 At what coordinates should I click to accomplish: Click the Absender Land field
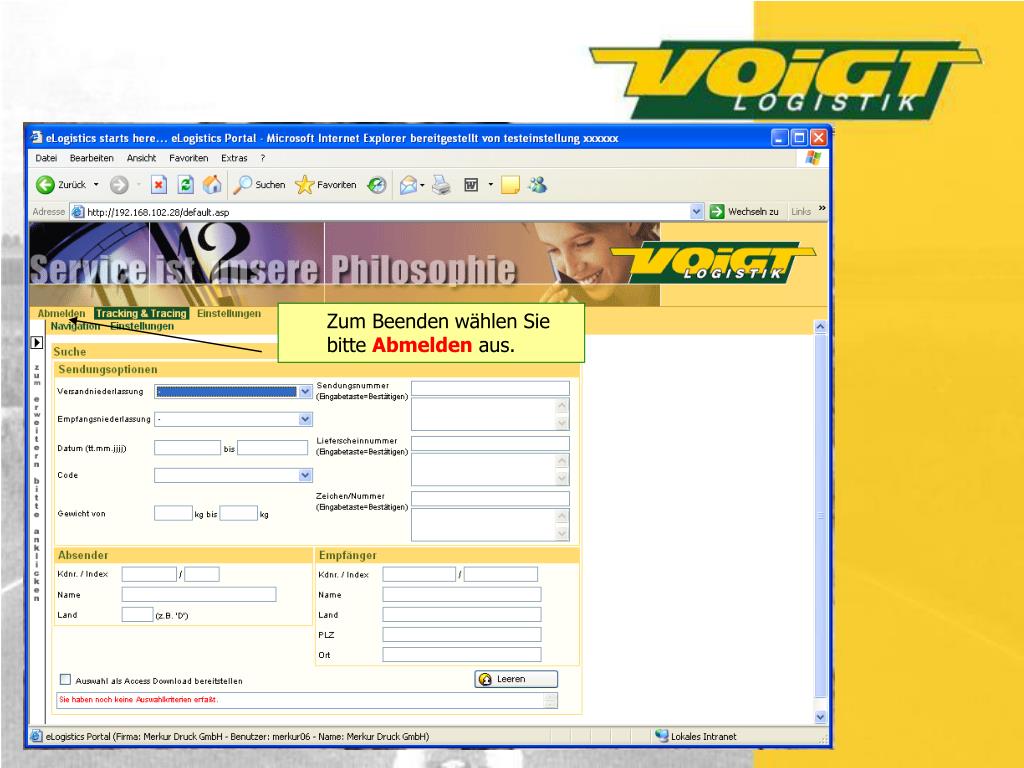[x=137, y=615]
